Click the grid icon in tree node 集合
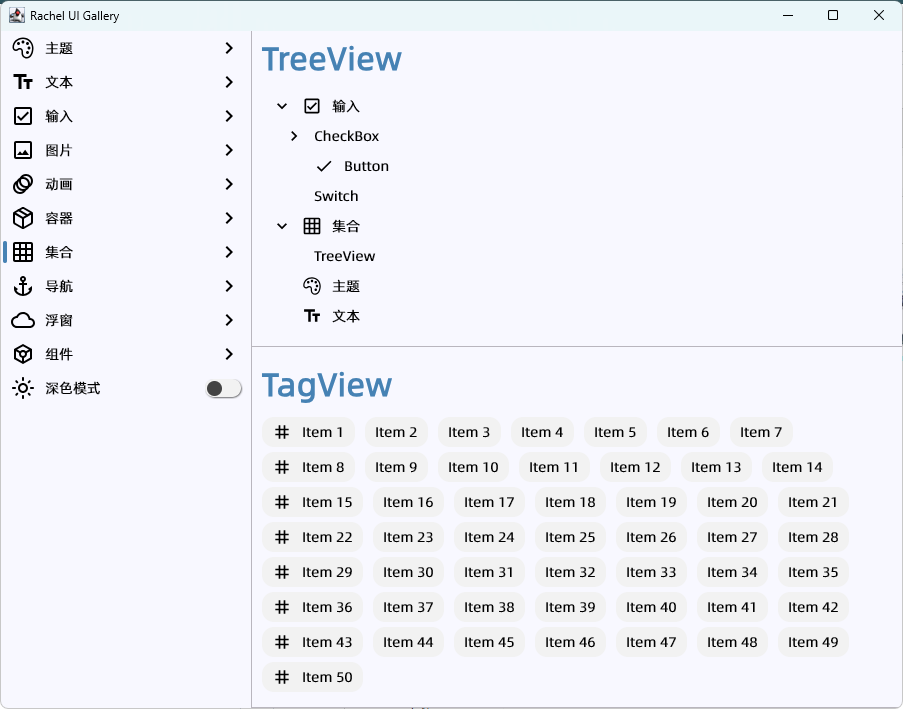The image size is (903, 709). click(x=312, y=226)
